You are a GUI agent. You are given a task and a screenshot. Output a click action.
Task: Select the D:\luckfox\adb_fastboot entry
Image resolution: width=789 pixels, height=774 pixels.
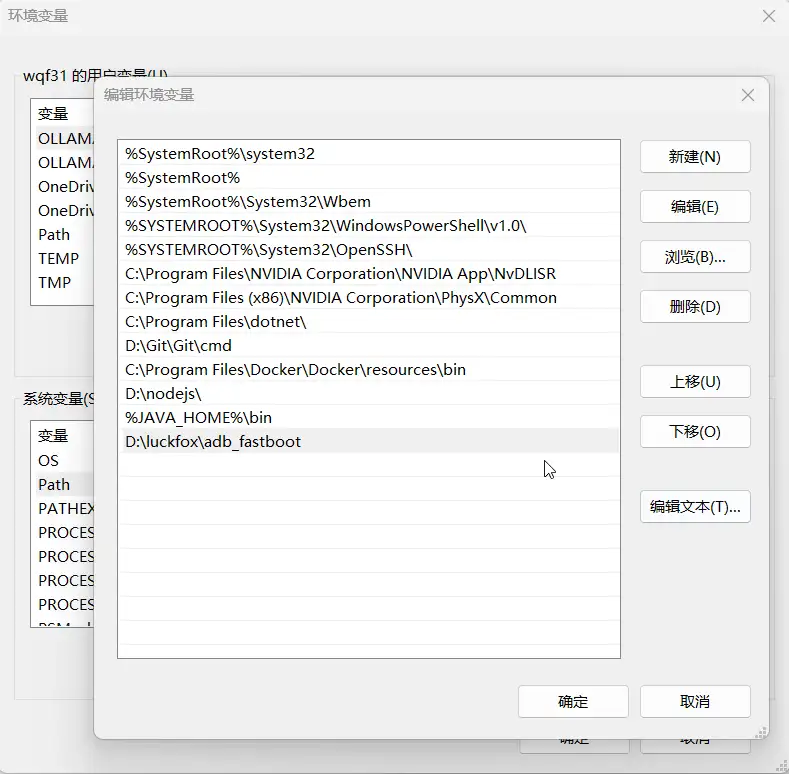(x=213, y=442)
